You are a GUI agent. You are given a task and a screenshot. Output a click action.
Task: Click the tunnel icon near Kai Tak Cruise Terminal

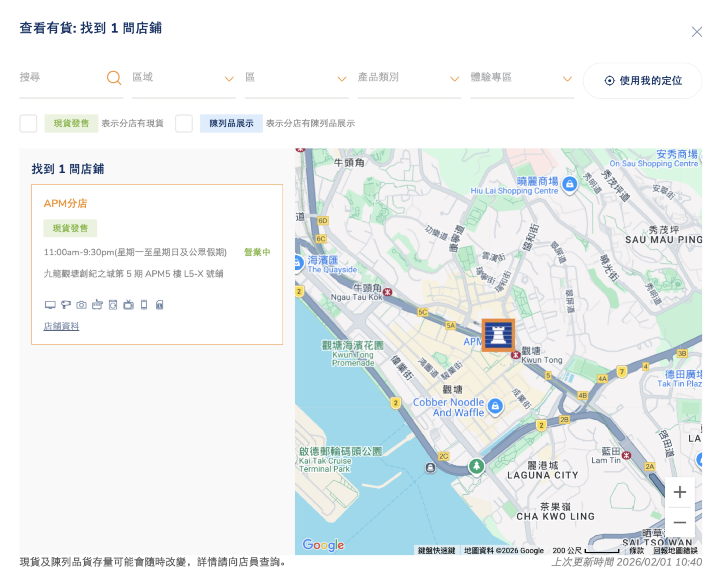430,467
